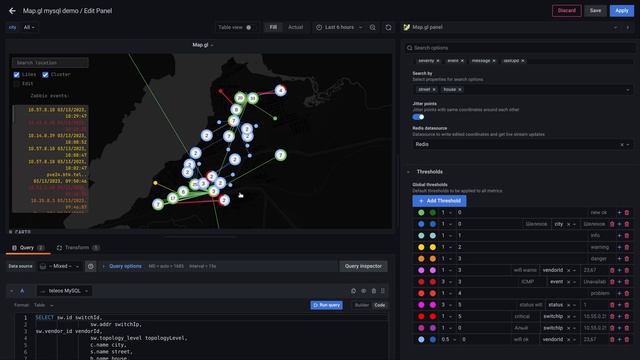
Task: Grab query A's drag handle
Action: [x=383, y=291]
